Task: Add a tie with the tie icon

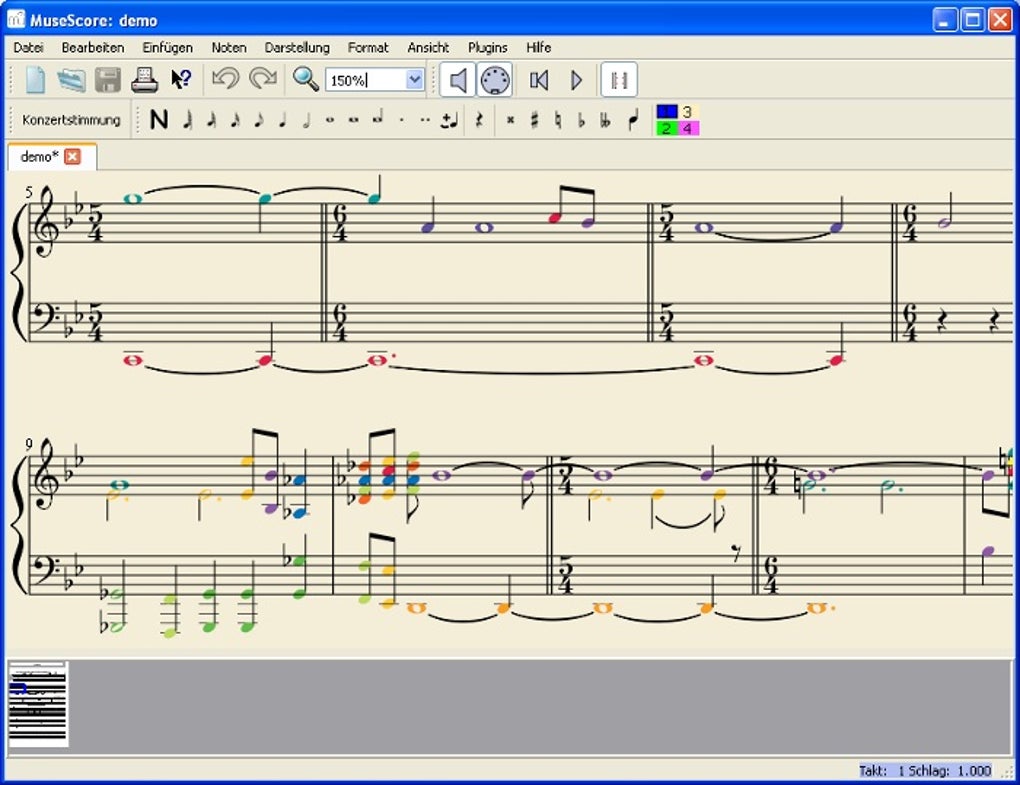Action: click(449, 120)
